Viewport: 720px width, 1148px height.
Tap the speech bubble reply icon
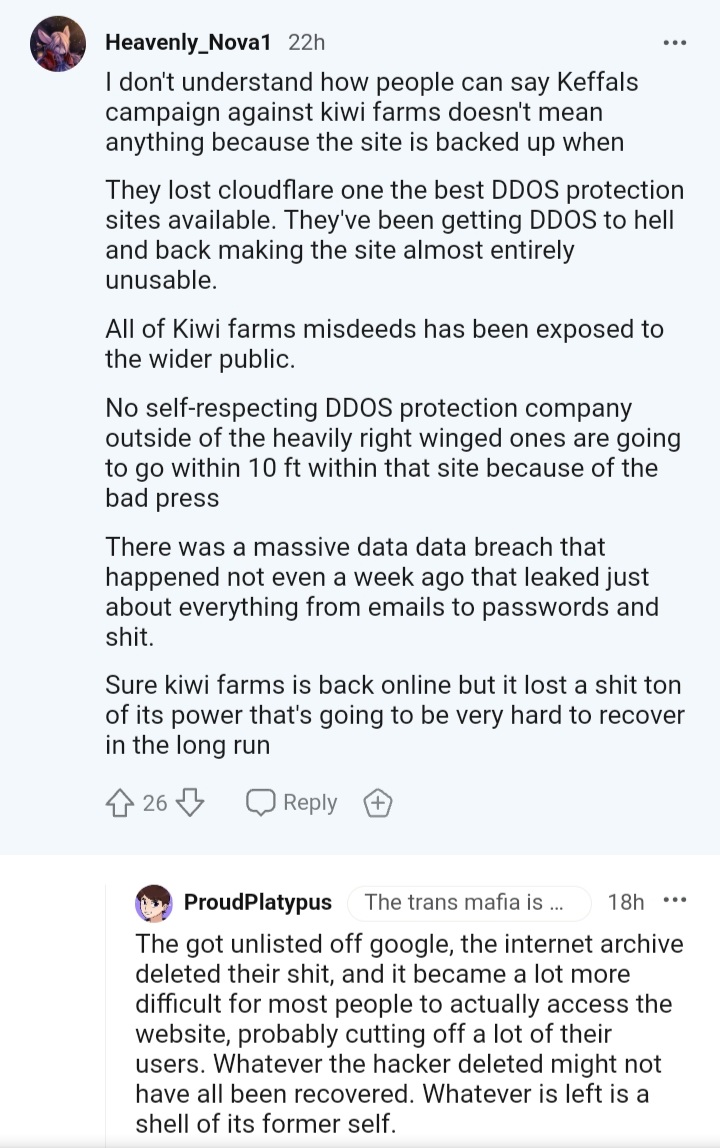pyautogui.click(x=261, y=803)
